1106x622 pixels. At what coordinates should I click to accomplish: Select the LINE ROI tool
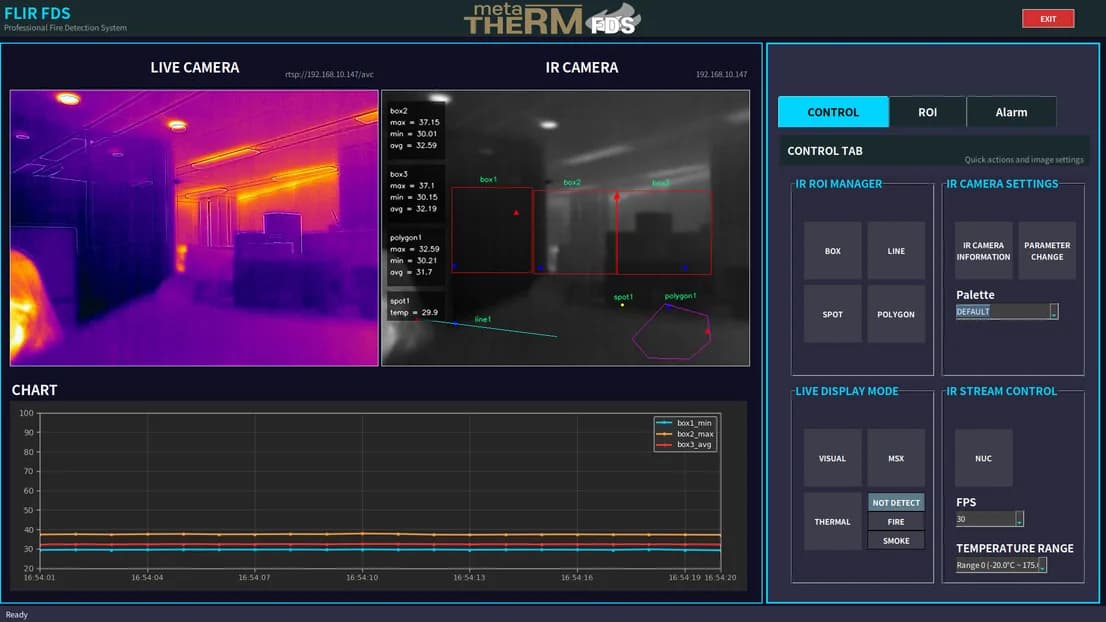(896, 250)
